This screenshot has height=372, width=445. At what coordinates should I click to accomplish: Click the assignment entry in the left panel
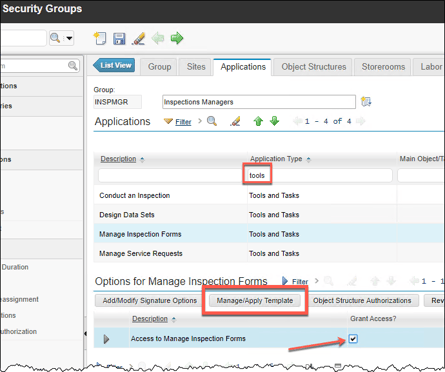(x=19, y=299)
